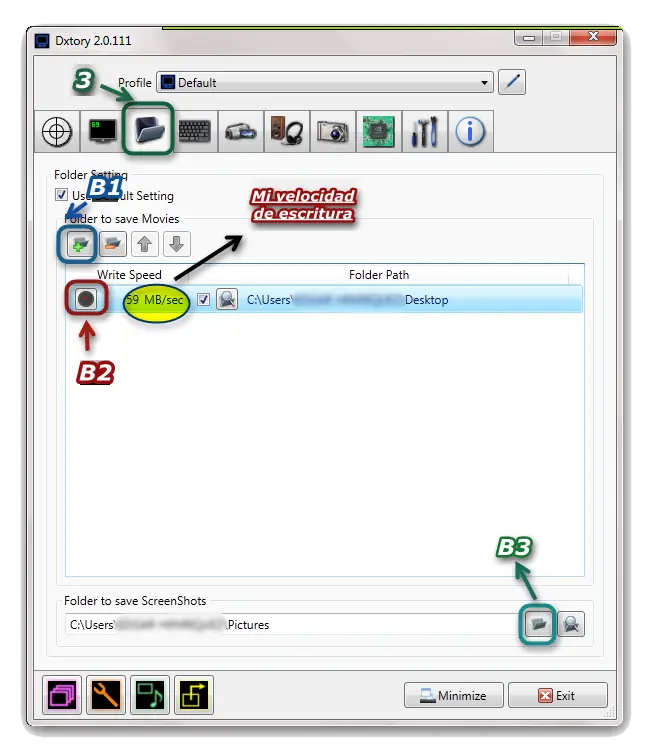Viewport: 650px width, 753px height.
Task: Open the Folder settings tab
Action: coord(148,130)
